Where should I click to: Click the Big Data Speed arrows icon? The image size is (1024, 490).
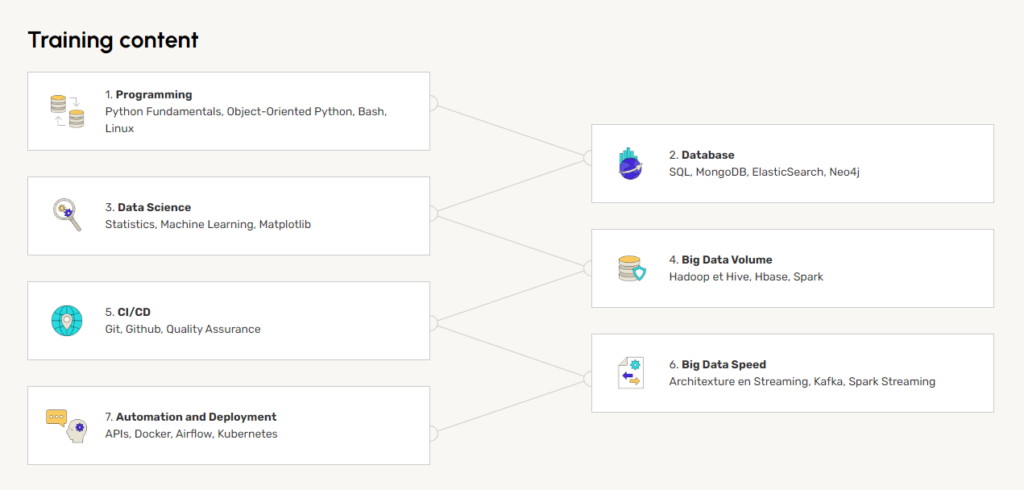click(x=631, y=373)
